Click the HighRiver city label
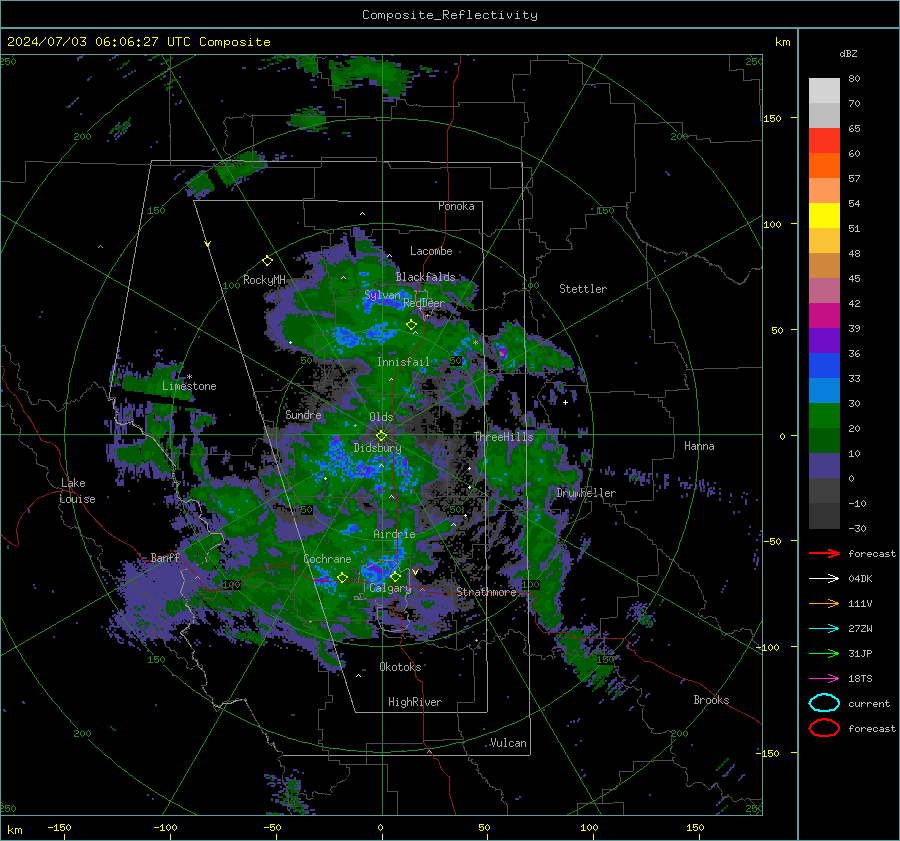 point(415,702)
